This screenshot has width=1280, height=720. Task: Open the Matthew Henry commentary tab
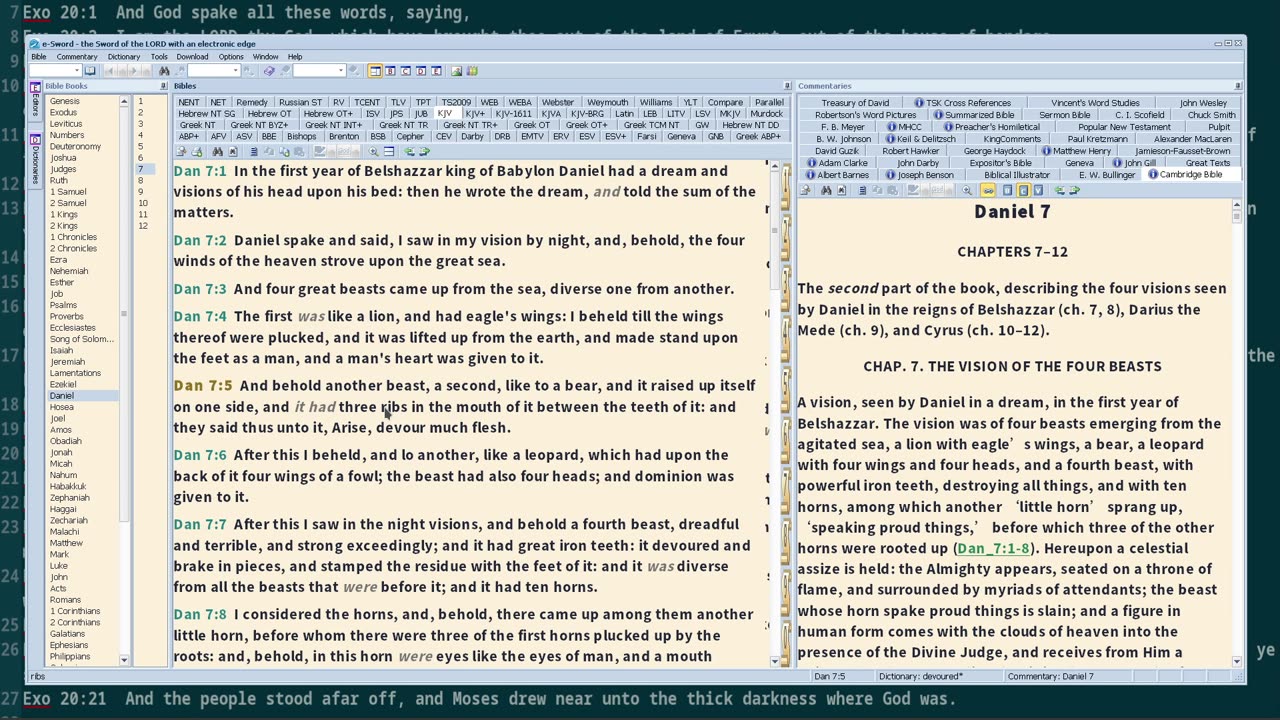(1075, 151)
